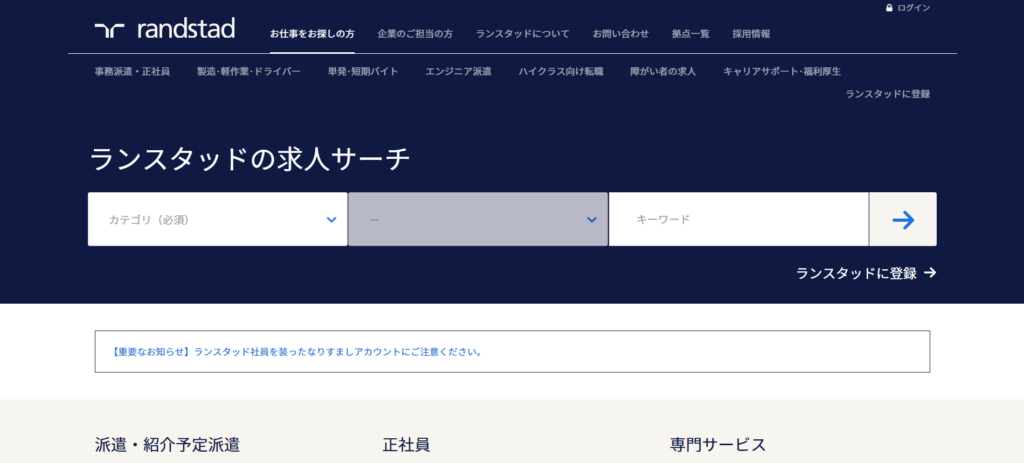1024x463 pixels.
Task: Click the 事務派遣・正社員 link
Action: coord(132,72)
